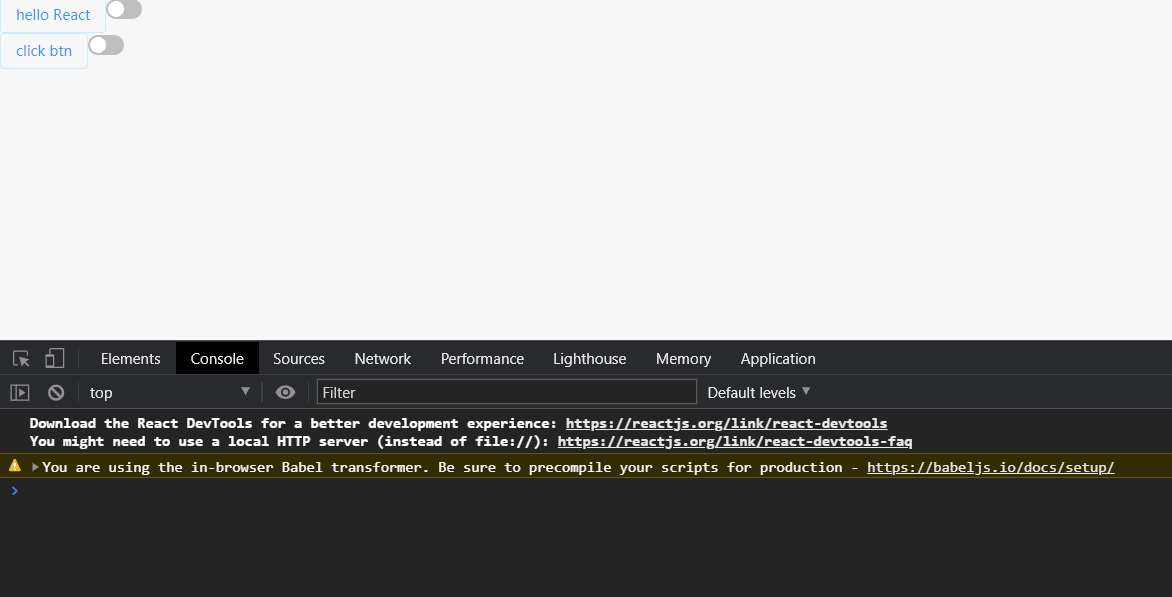Show the console sidebar panel icon
Viewport: 1172px width, 597px height.
pos(19,392)
